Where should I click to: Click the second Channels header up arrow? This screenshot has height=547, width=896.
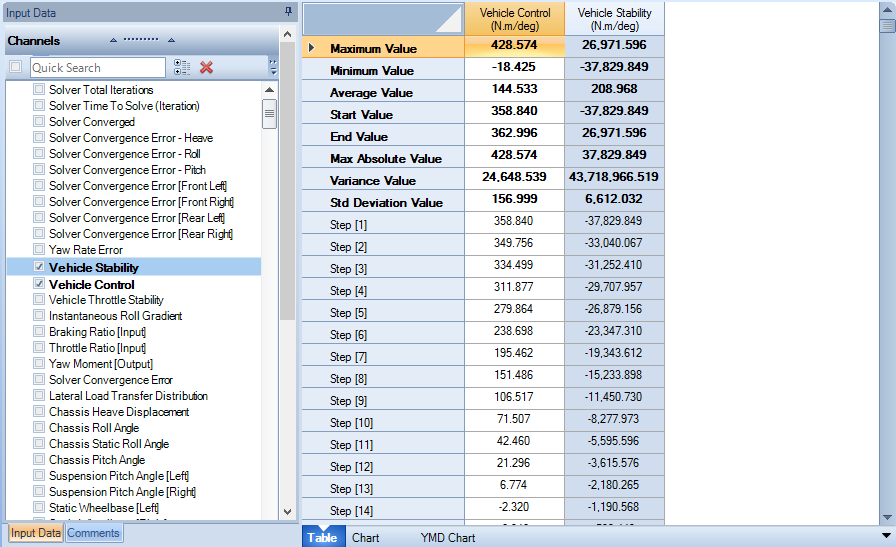171,40
